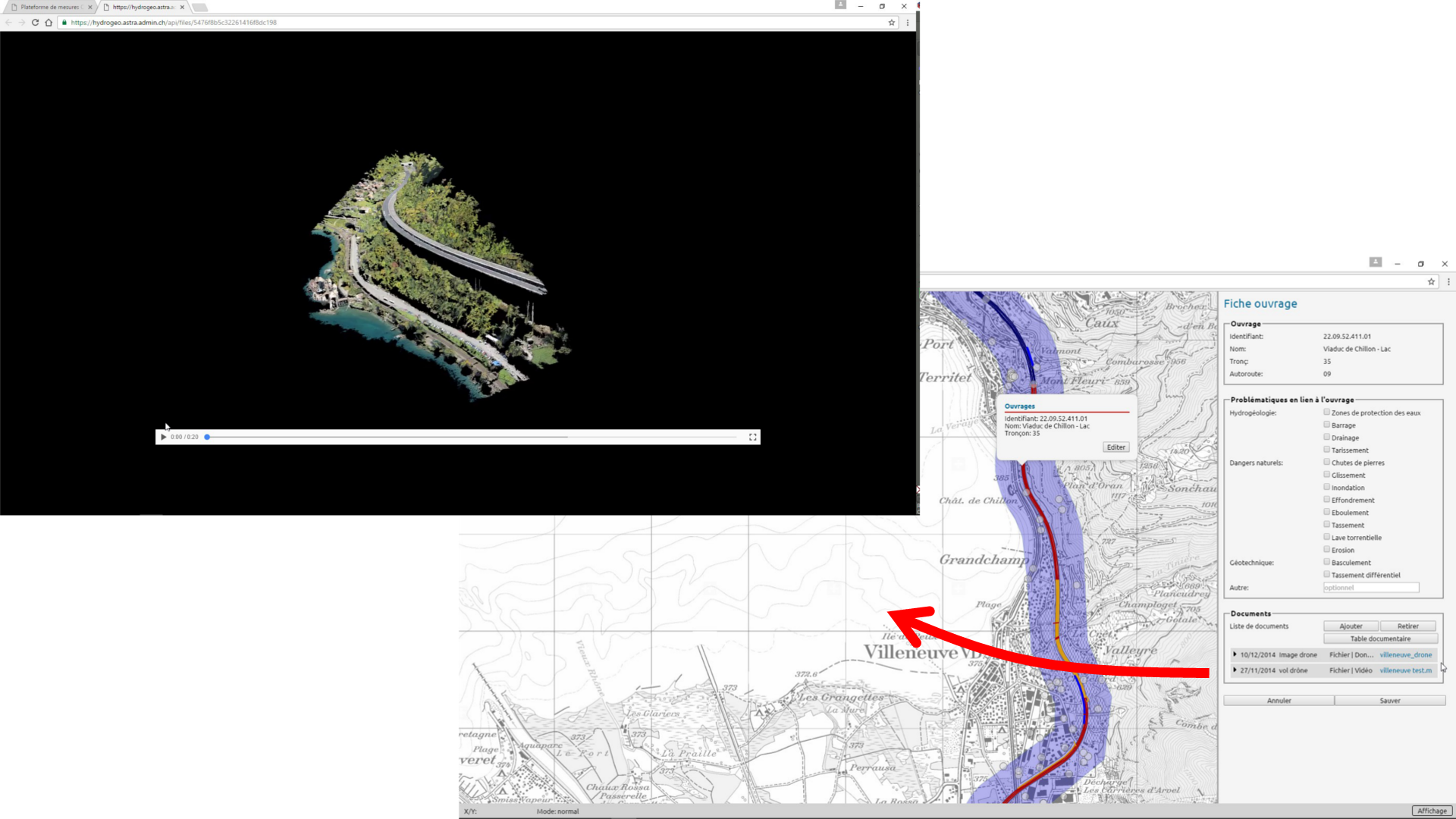Enable the Eboulement option
This screenshot has height=819, width=1456.
(1327, 513)
